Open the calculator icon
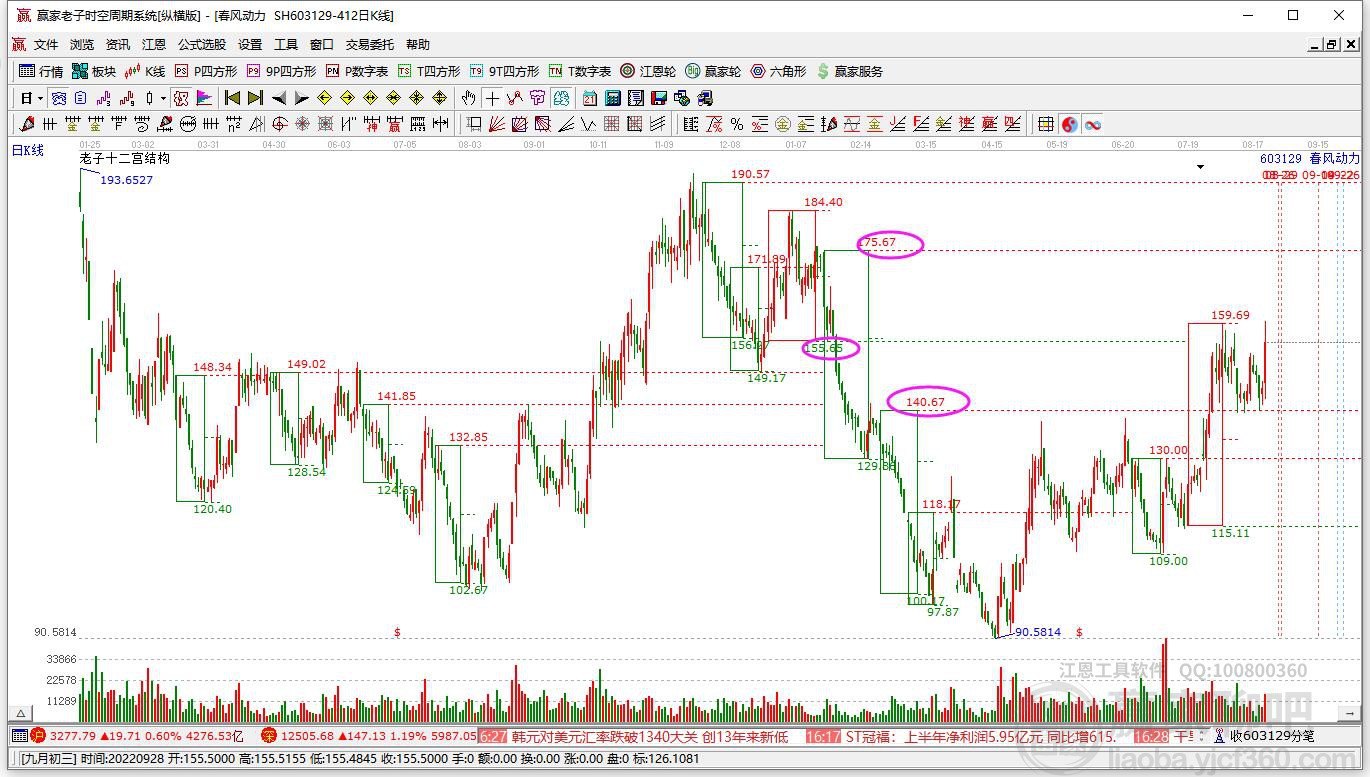1370x777 pixels. click(612, 98)
